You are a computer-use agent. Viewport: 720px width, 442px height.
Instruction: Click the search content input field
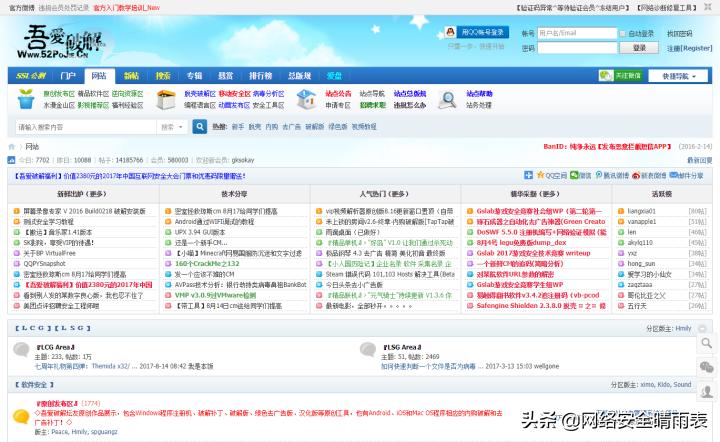pos(86,127)
